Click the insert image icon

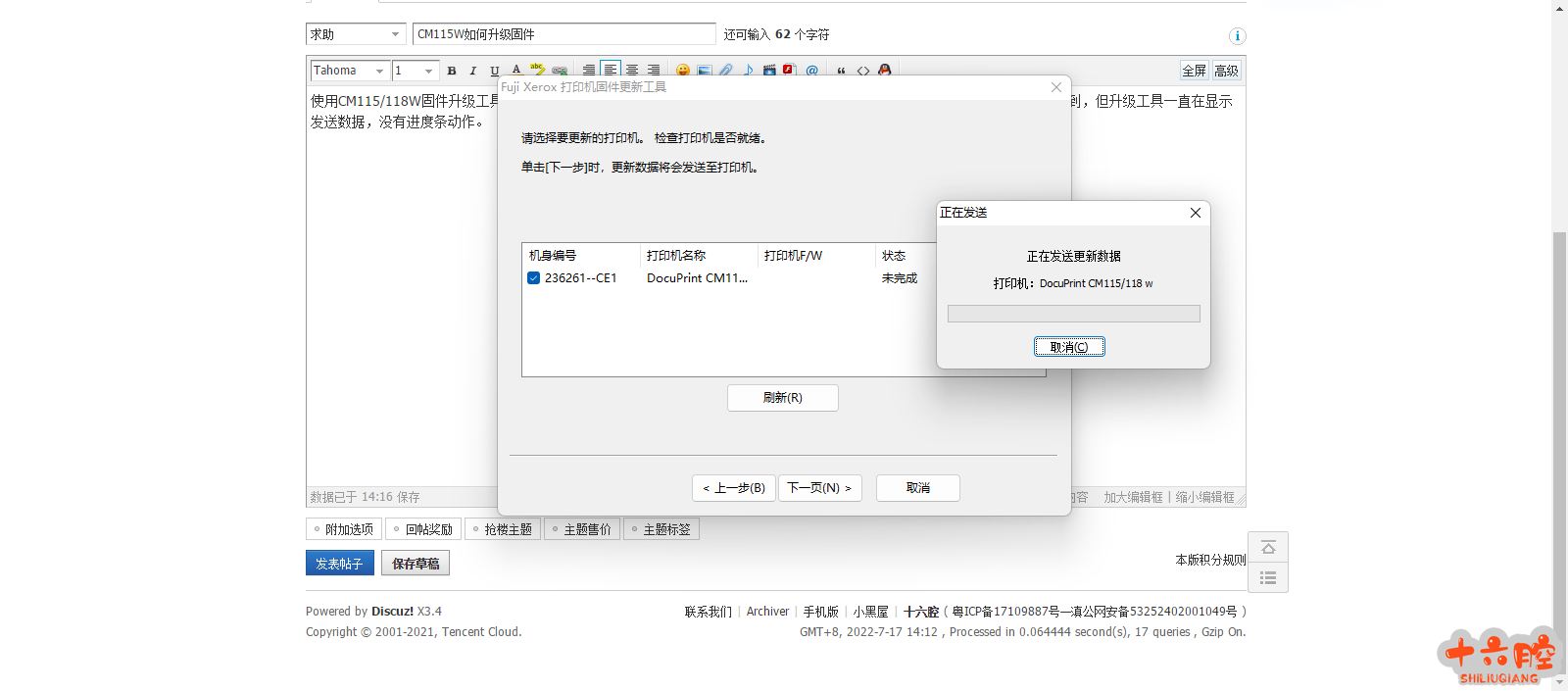click(x=705, y=71)
